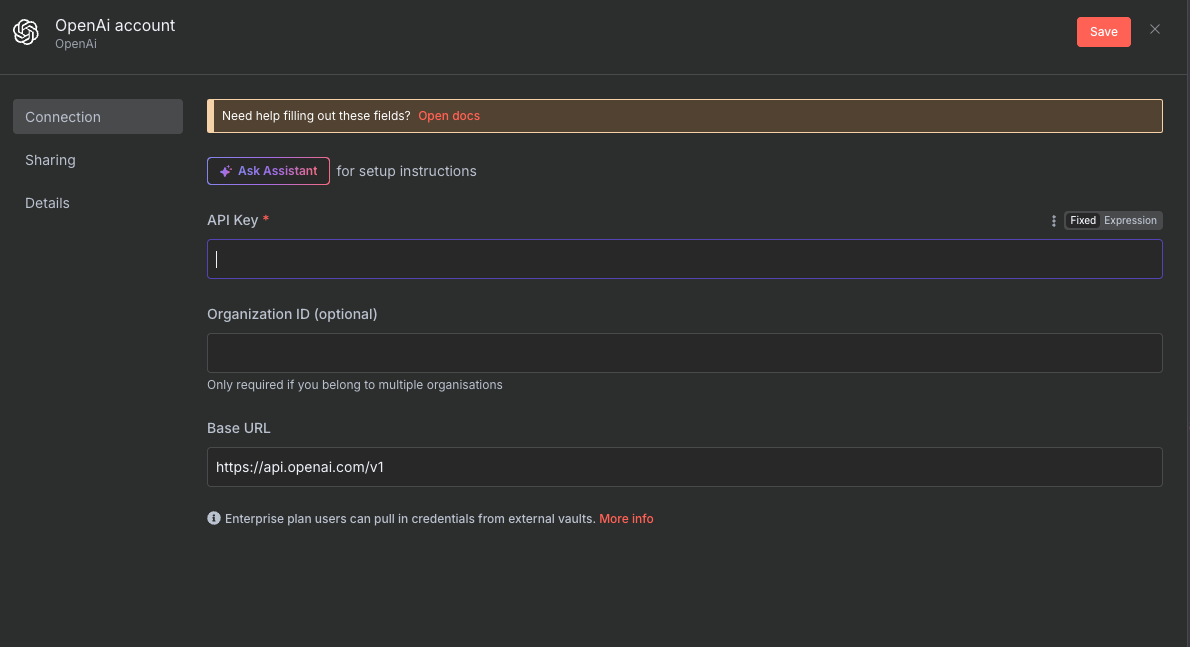Save the OpenAi account credential

1103,32
